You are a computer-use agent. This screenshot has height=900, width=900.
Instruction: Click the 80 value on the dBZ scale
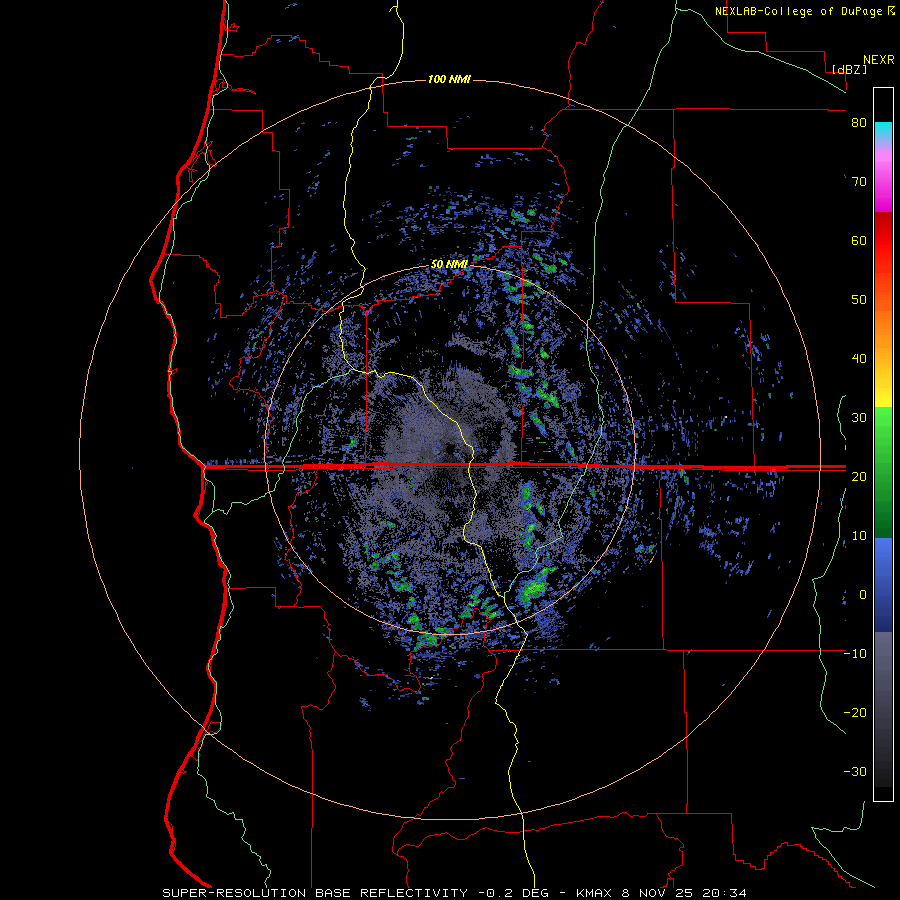pos(859,123)
